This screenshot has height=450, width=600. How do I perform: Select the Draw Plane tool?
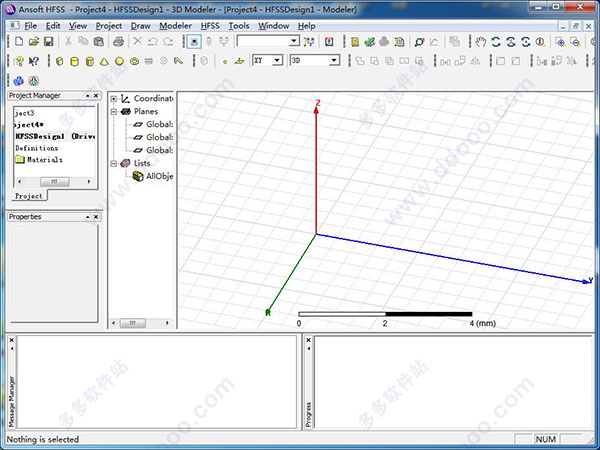(240, 61)
